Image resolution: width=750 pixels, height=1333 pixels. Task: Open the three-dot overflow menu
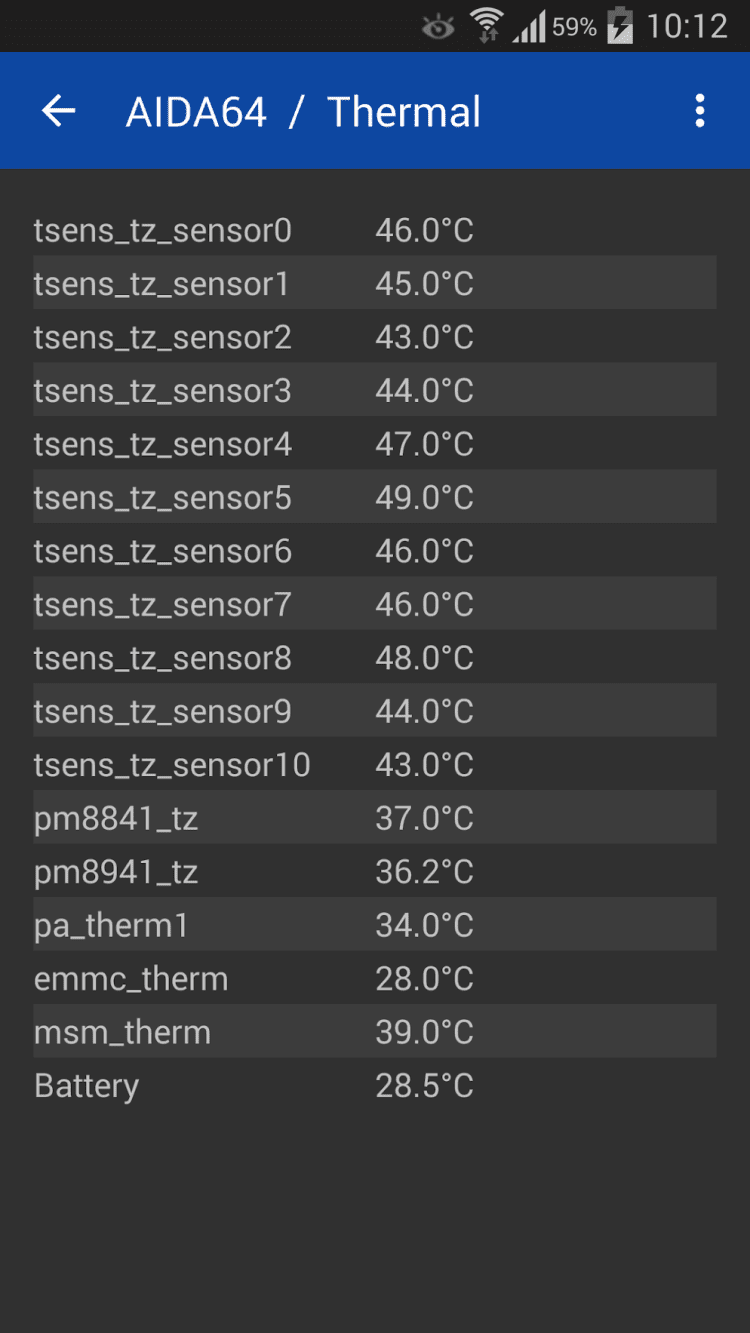pos(700,111)
